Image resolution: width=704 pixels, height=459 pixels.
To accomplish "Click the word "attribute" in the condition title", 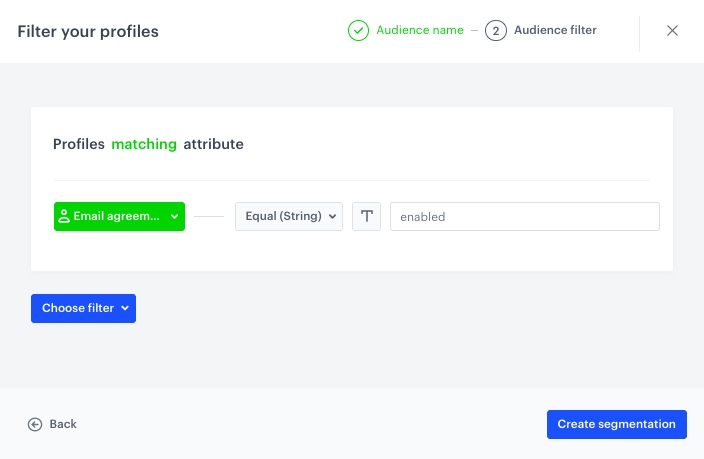I will click(x=213, y=144).
